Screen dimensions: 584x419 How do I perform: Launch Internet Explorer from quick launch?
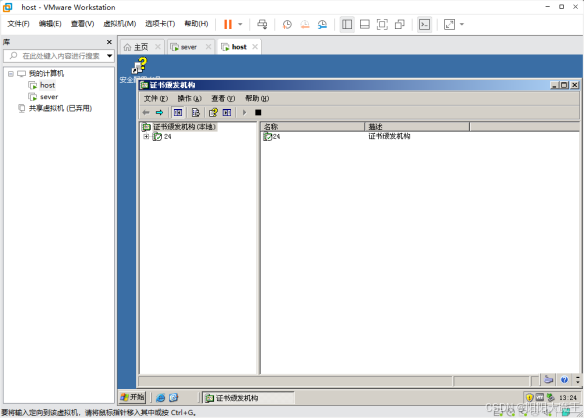click(160, 398)
